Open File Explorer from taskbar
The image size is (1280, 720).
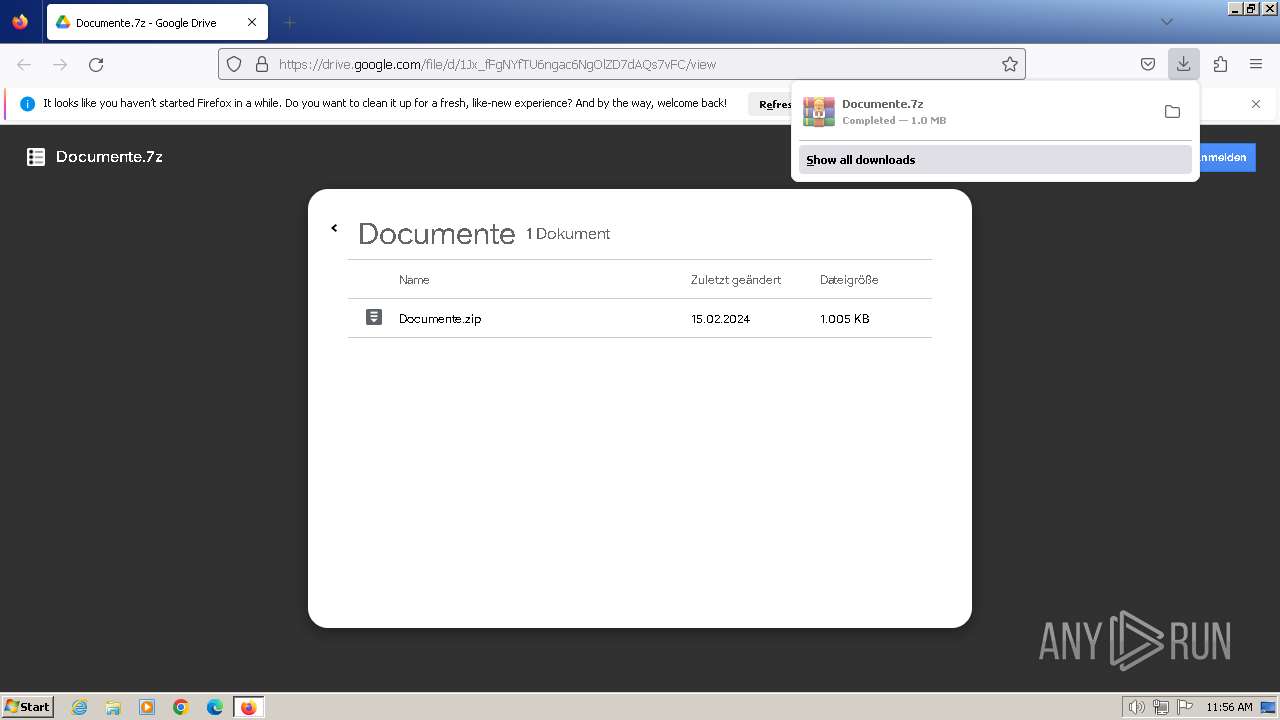(113, 707)
